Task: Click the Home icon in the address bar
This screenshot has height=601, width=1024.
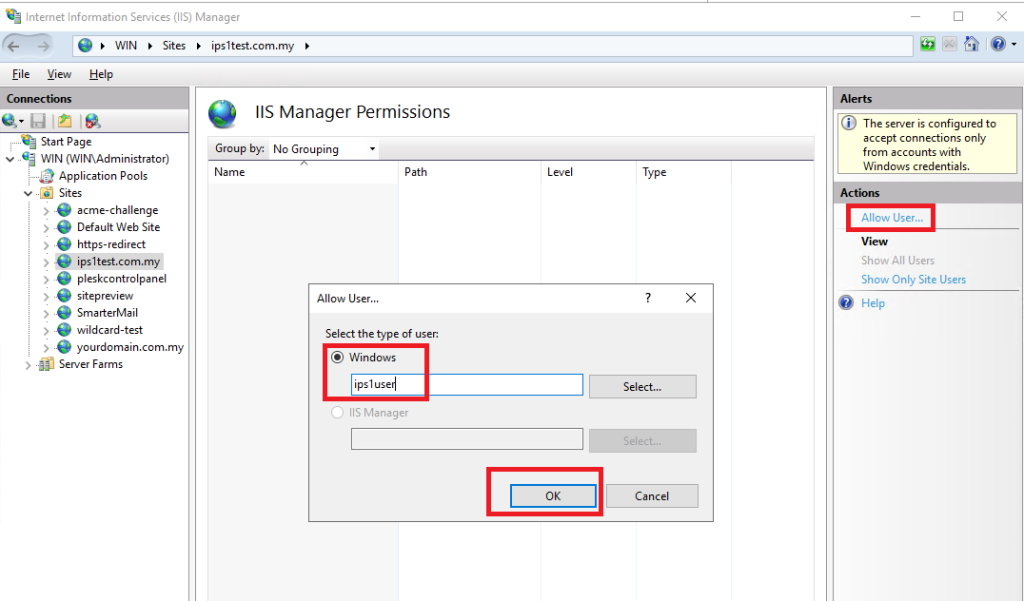Action: tap(971, 44)
